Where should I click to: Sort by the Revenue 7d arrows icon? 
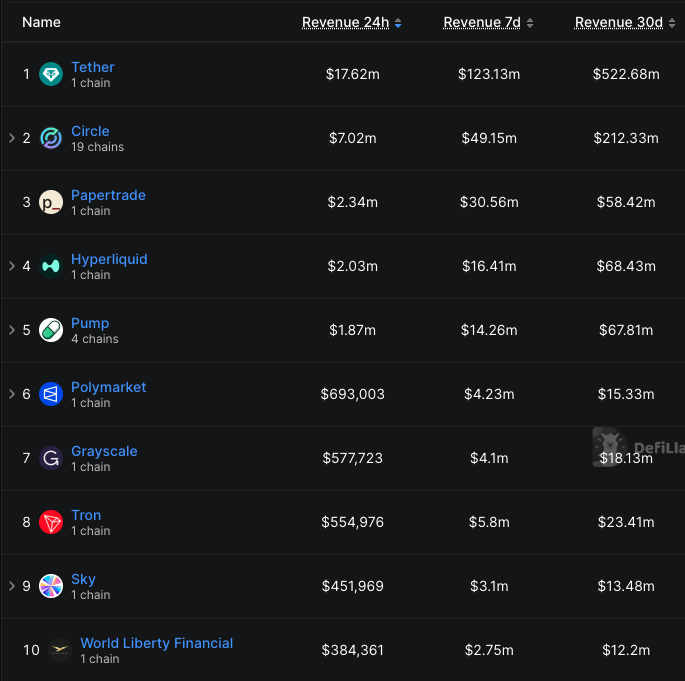coord(530,23)
